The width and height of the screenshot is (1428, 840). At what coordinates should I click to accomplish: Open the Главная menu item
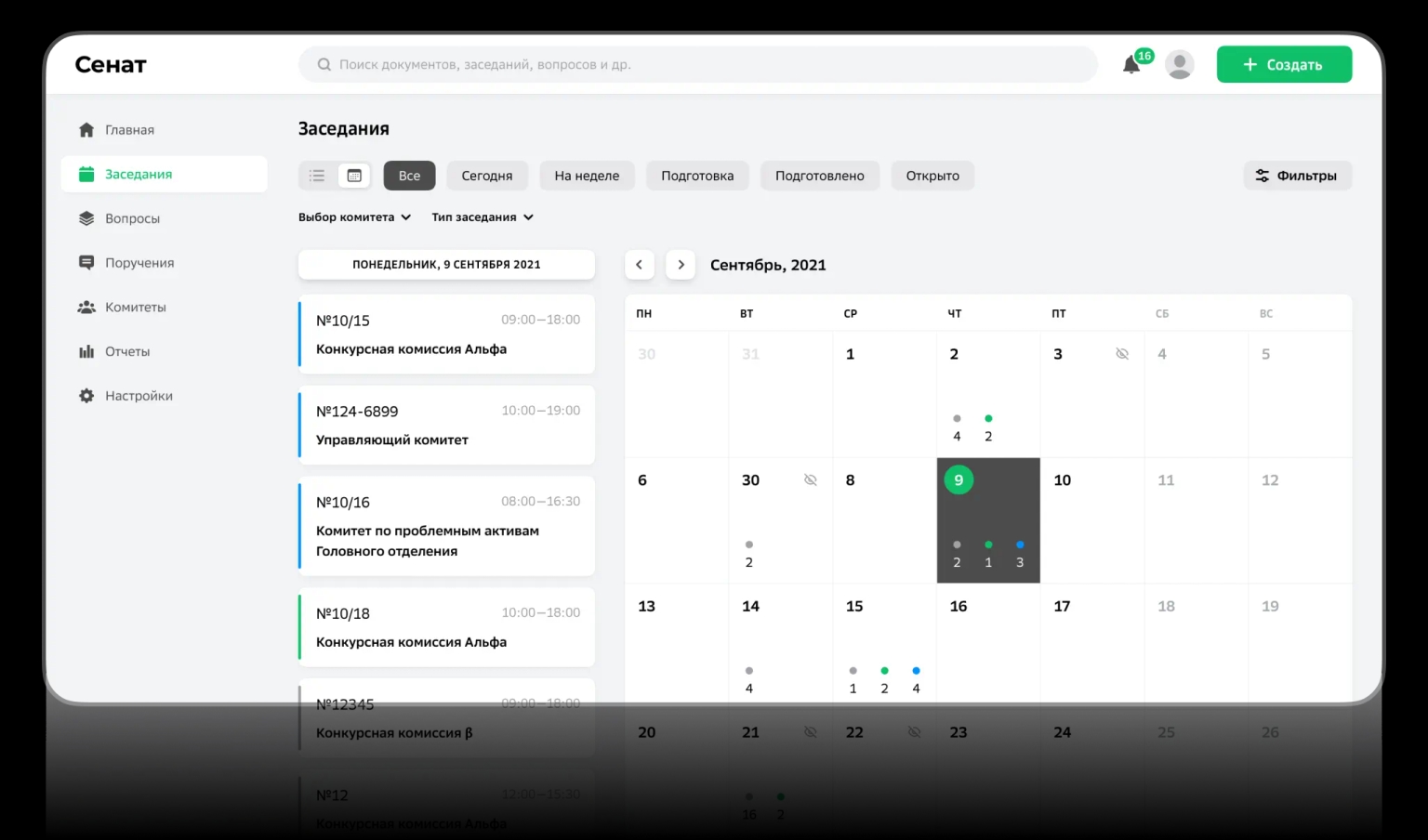[x=165, y=129]
